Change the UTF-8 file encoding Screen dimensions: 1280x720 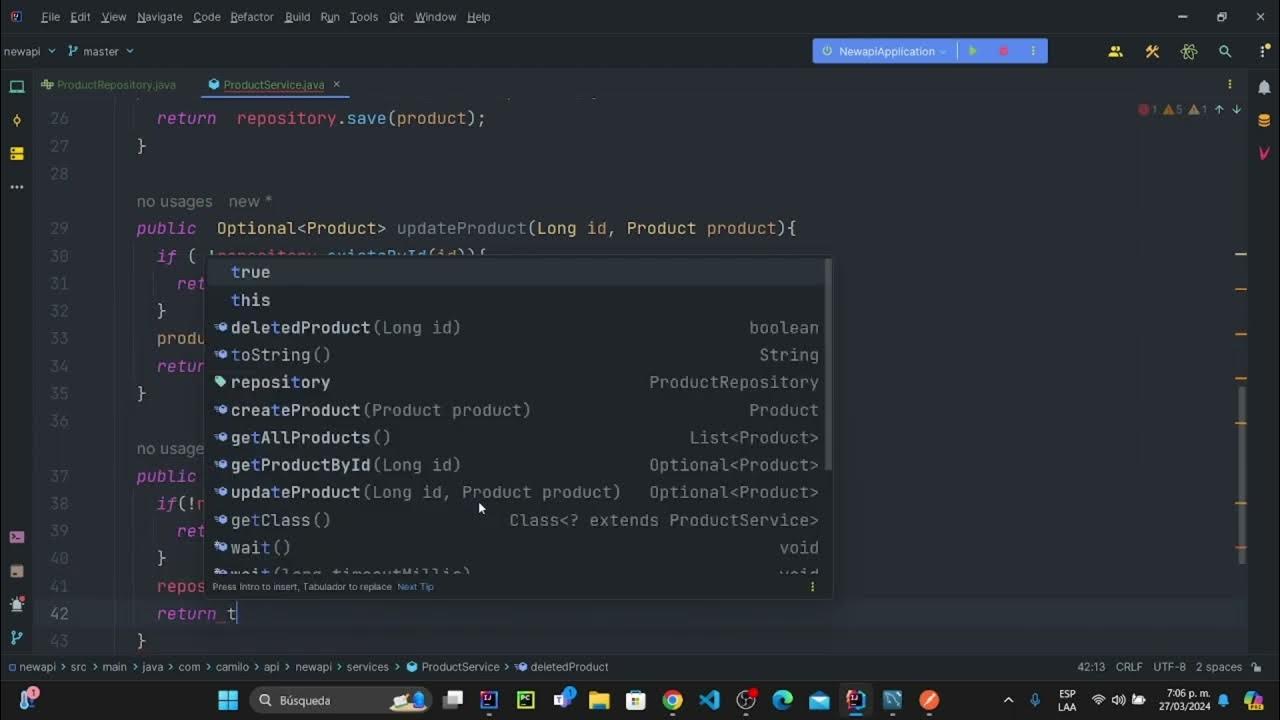pos(1169,667)
